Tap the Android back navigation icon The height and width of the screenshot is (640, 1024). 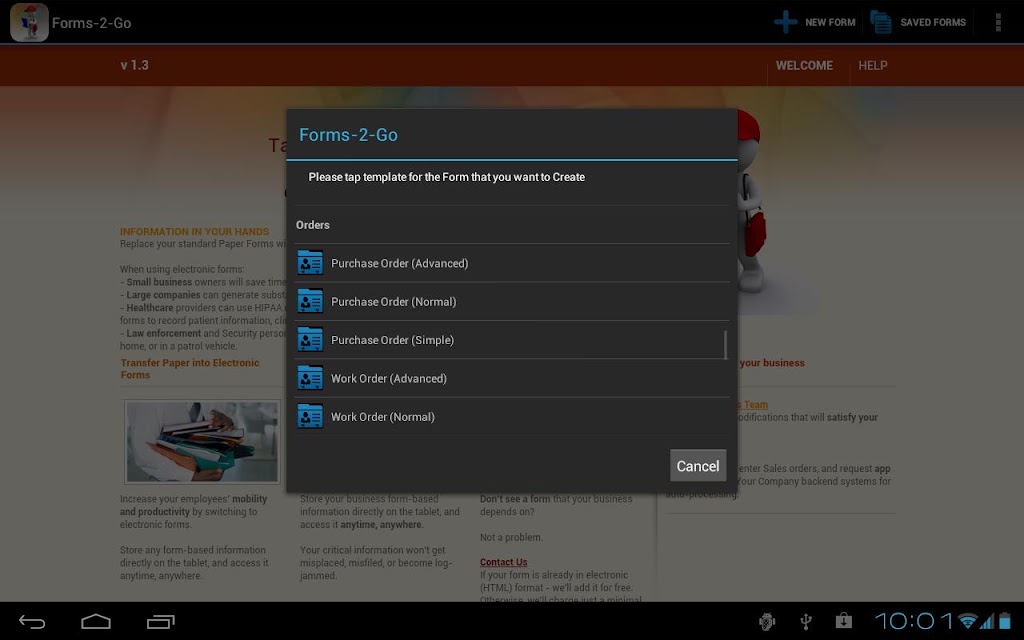click(x=31, y=622)
